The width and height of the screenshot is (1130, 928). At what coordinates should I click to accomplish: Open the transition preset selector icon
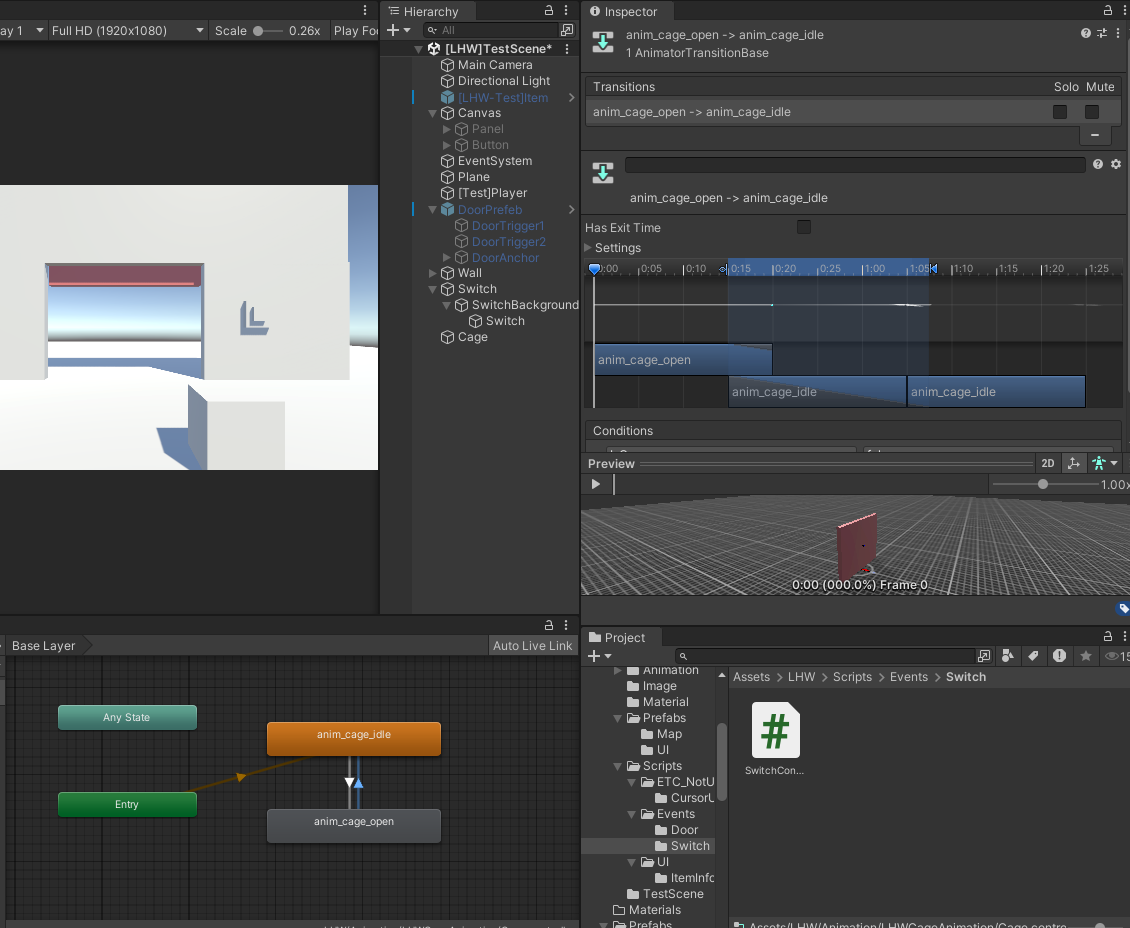(1102, 33)
